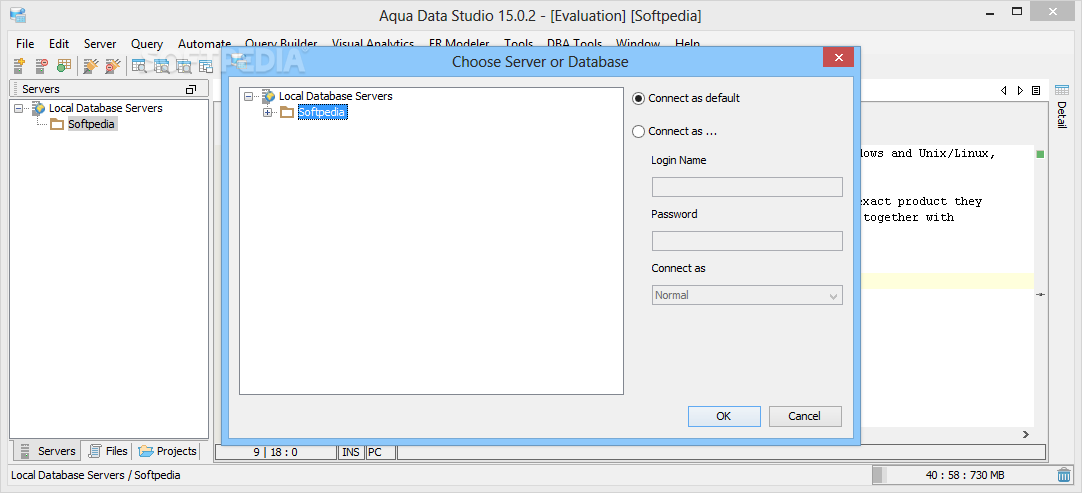Viewport: 1082px width, 493px height.
Task: Click the Softpedia folder icon in the dialog
Action: click(287, 113)
